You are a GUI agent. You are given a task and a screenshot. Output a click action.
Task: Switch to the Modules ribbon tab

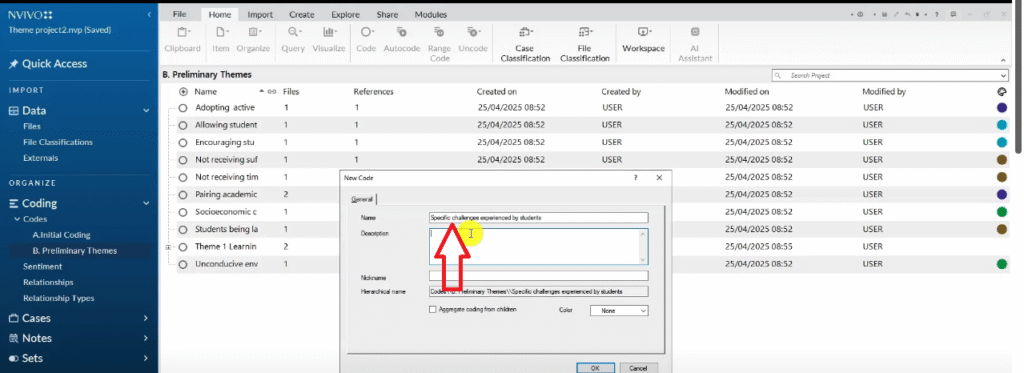pos(431,14)
